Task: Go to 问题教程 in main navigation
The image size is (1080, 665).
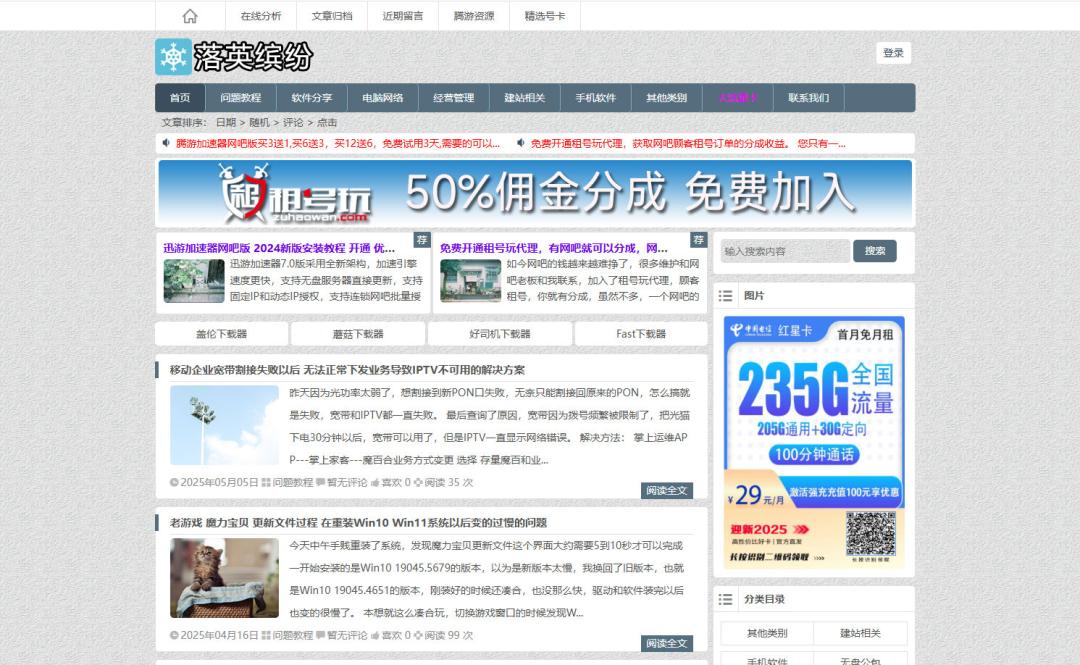Action: pyautogui.click(x=241, y=98)
